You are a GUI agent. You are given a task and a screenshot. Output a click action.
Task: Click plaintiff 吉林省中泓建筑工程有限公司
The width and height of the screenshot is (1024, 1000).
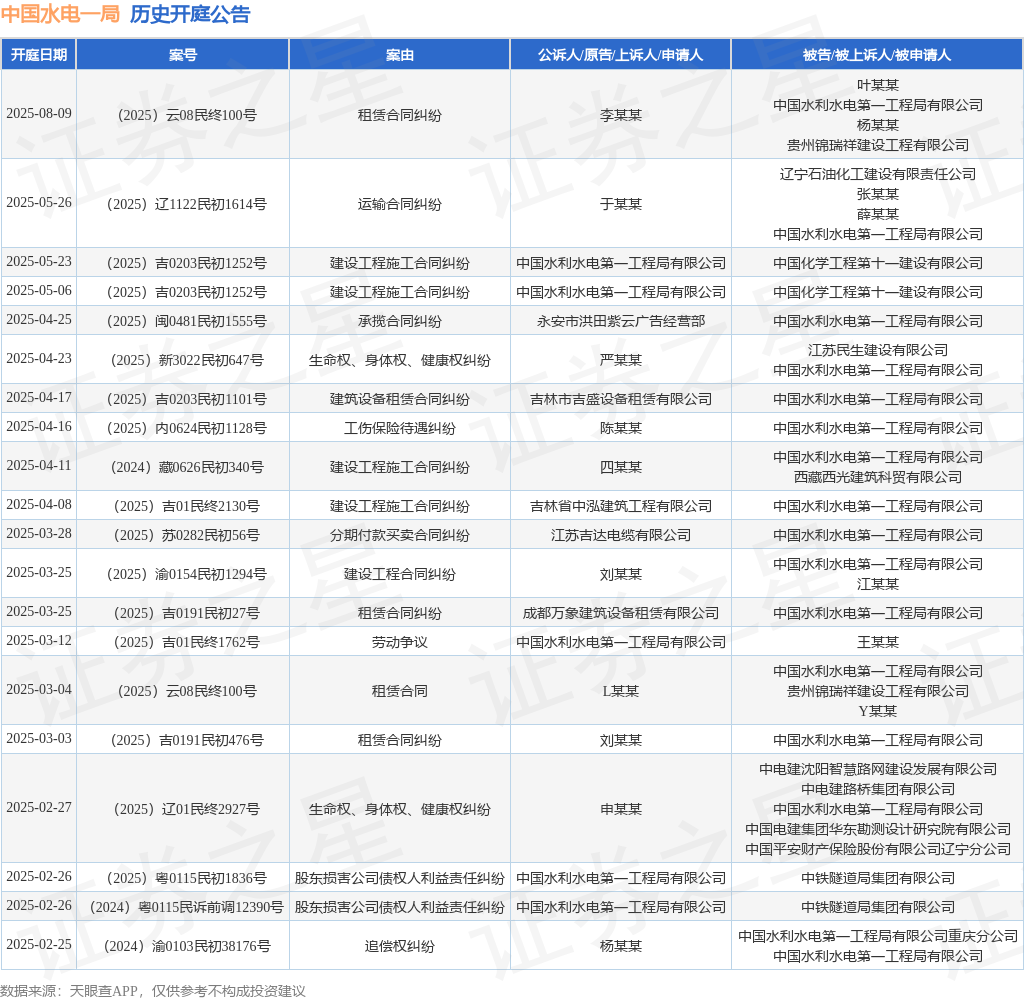[620, 507]
